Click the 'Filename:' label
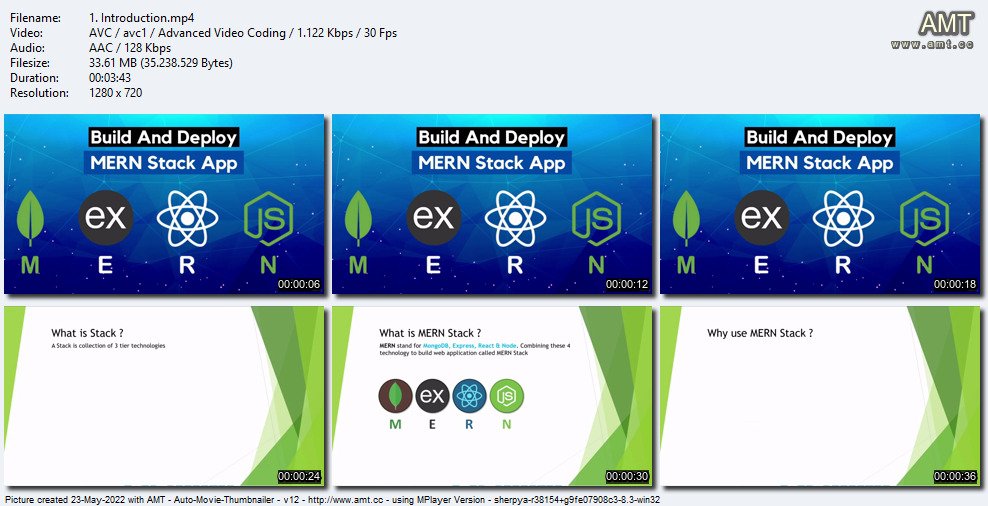The width and height of the screenshot is (988, 506). point(35,18)
